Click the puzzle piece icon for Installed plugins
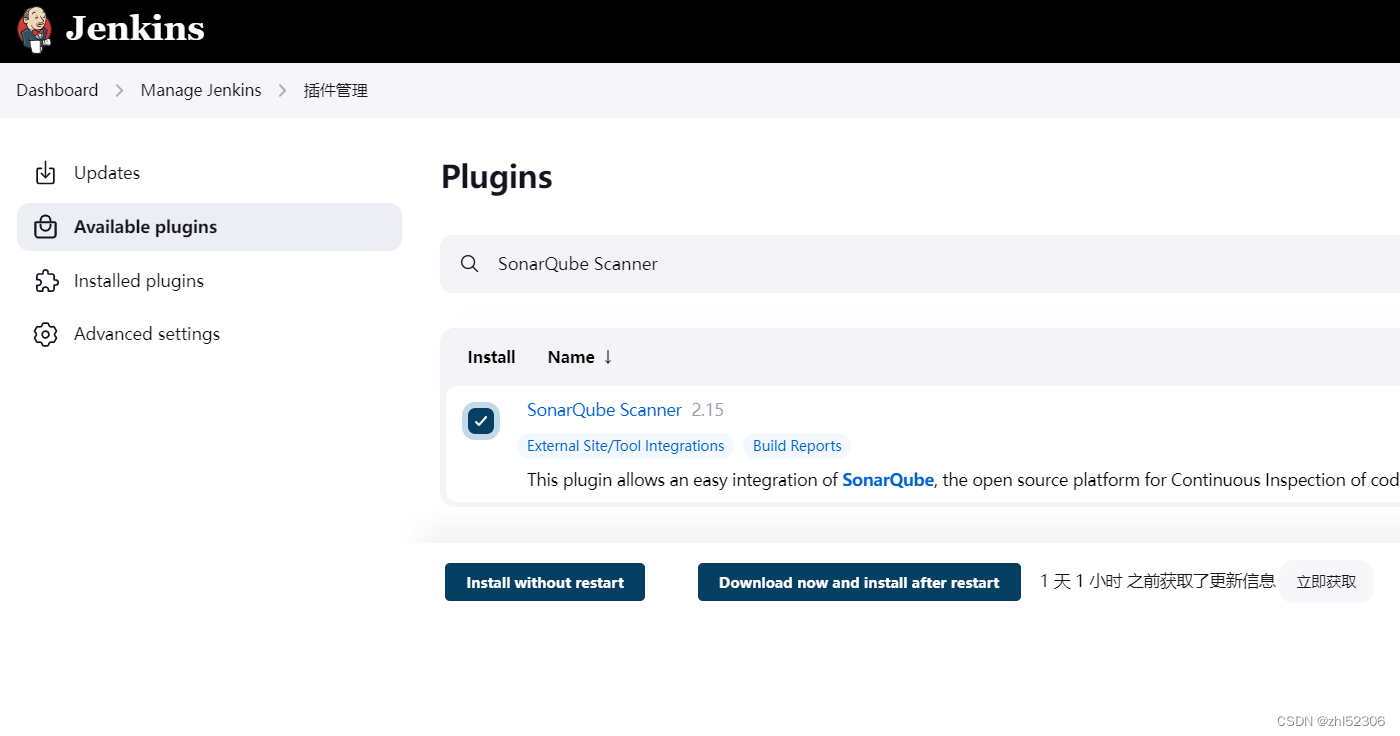Viewport: 1400px width, 736px height. [46, 281]
